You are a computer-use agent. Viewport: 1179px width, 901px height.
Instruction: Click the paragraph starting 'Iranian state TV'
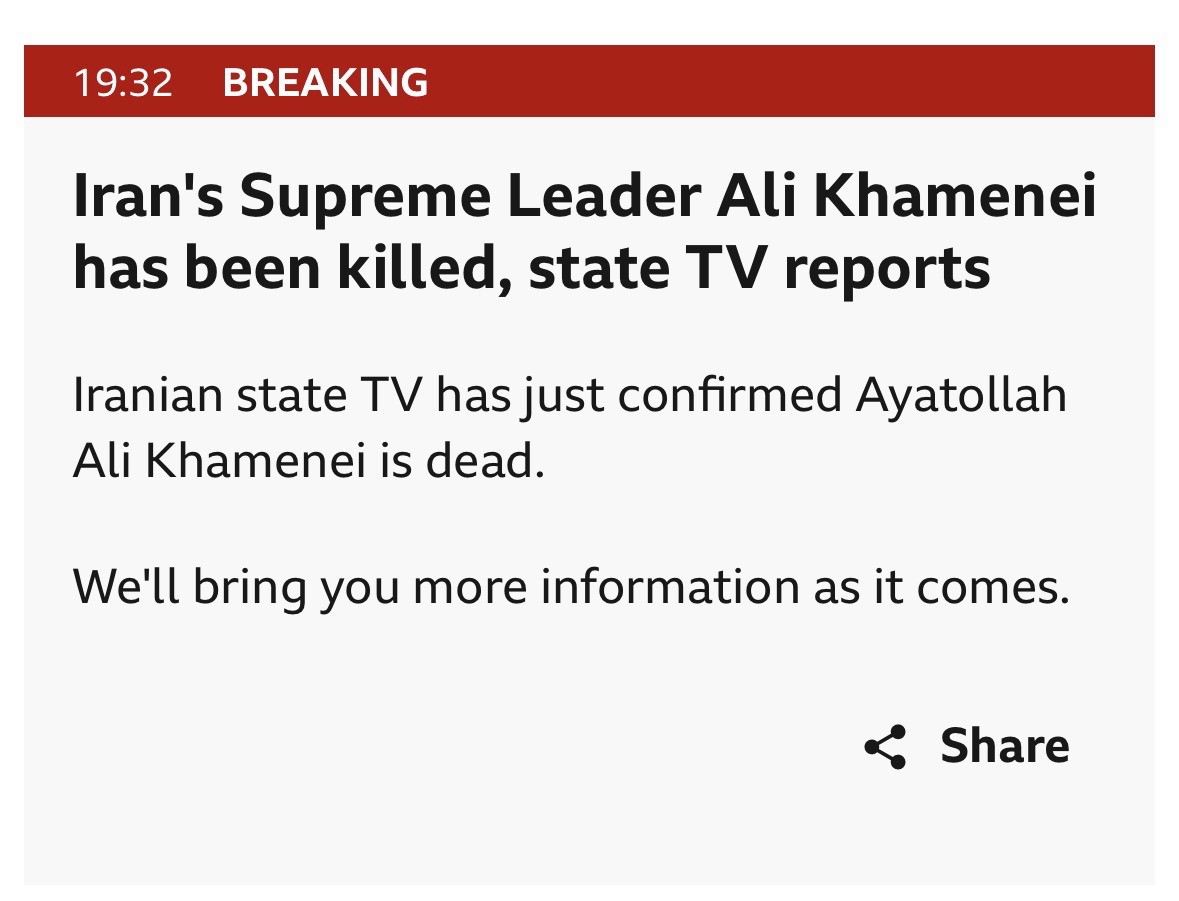(570, 429)
